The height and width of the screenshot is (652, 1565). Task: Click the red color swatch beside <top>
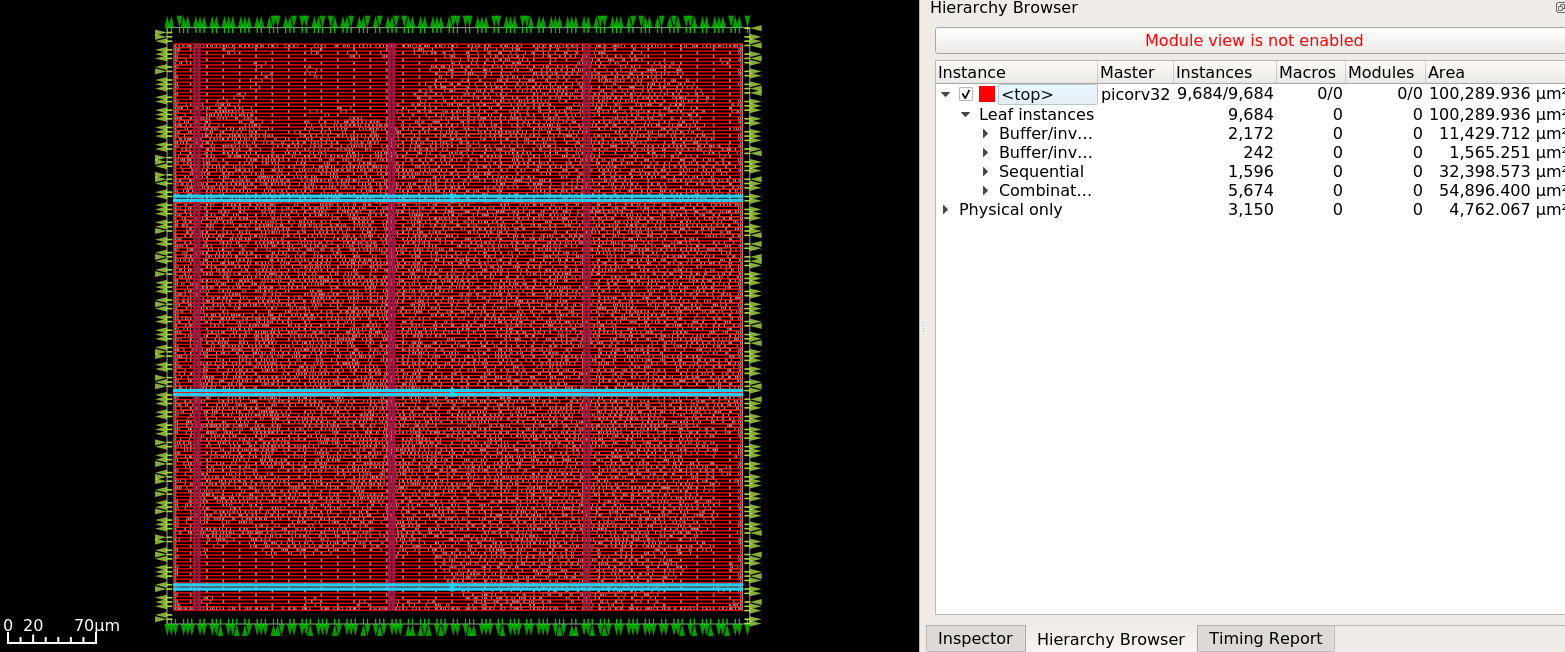coord(987,93)
